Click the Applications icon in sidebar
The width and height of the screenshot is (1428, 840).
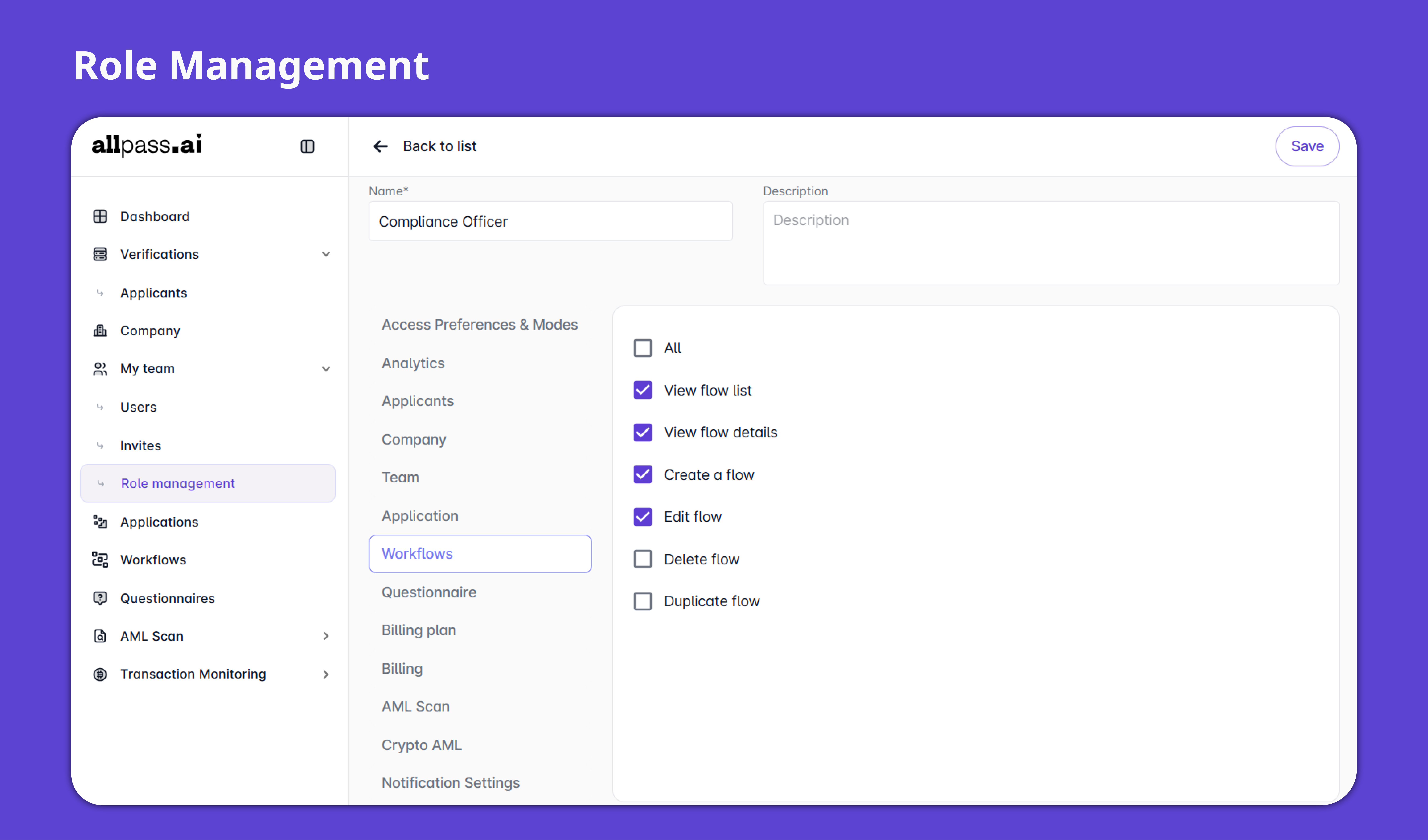[100, 522]
